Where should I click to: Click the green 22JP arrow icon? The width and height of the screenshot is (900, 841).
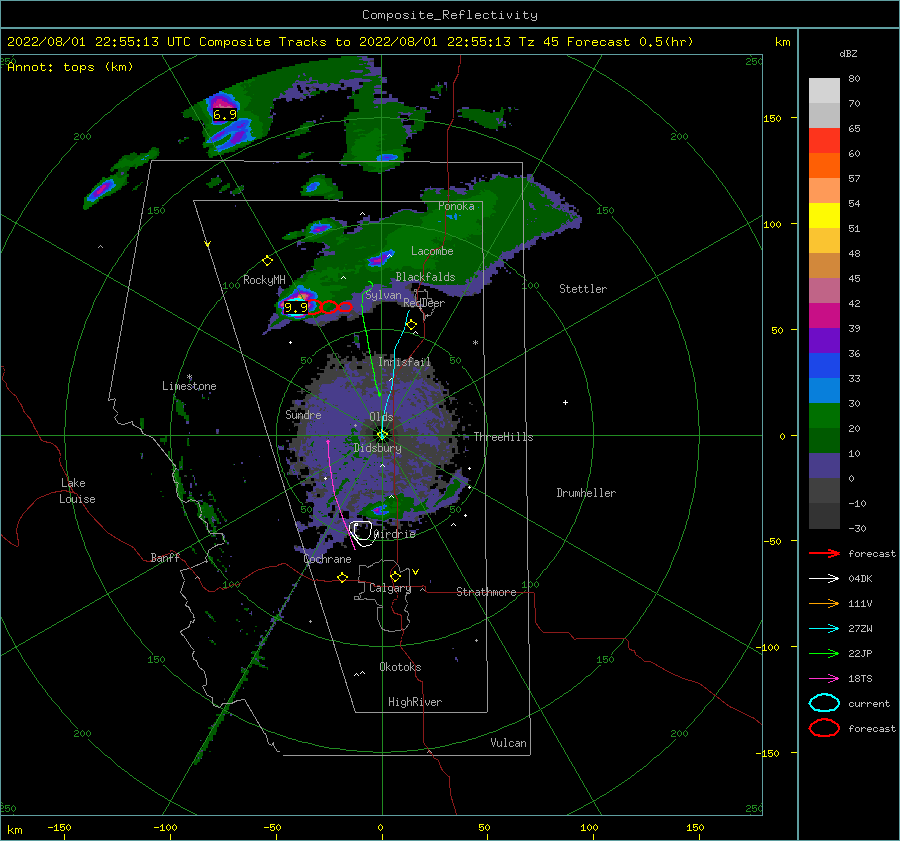click(824, 653)
